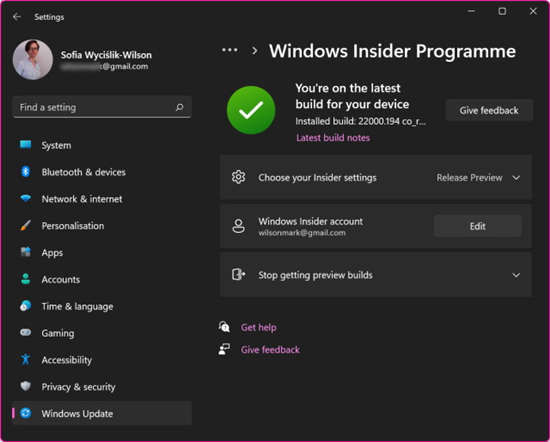Click the Personalisation paintbrush icon

click(x=25, y=226)
